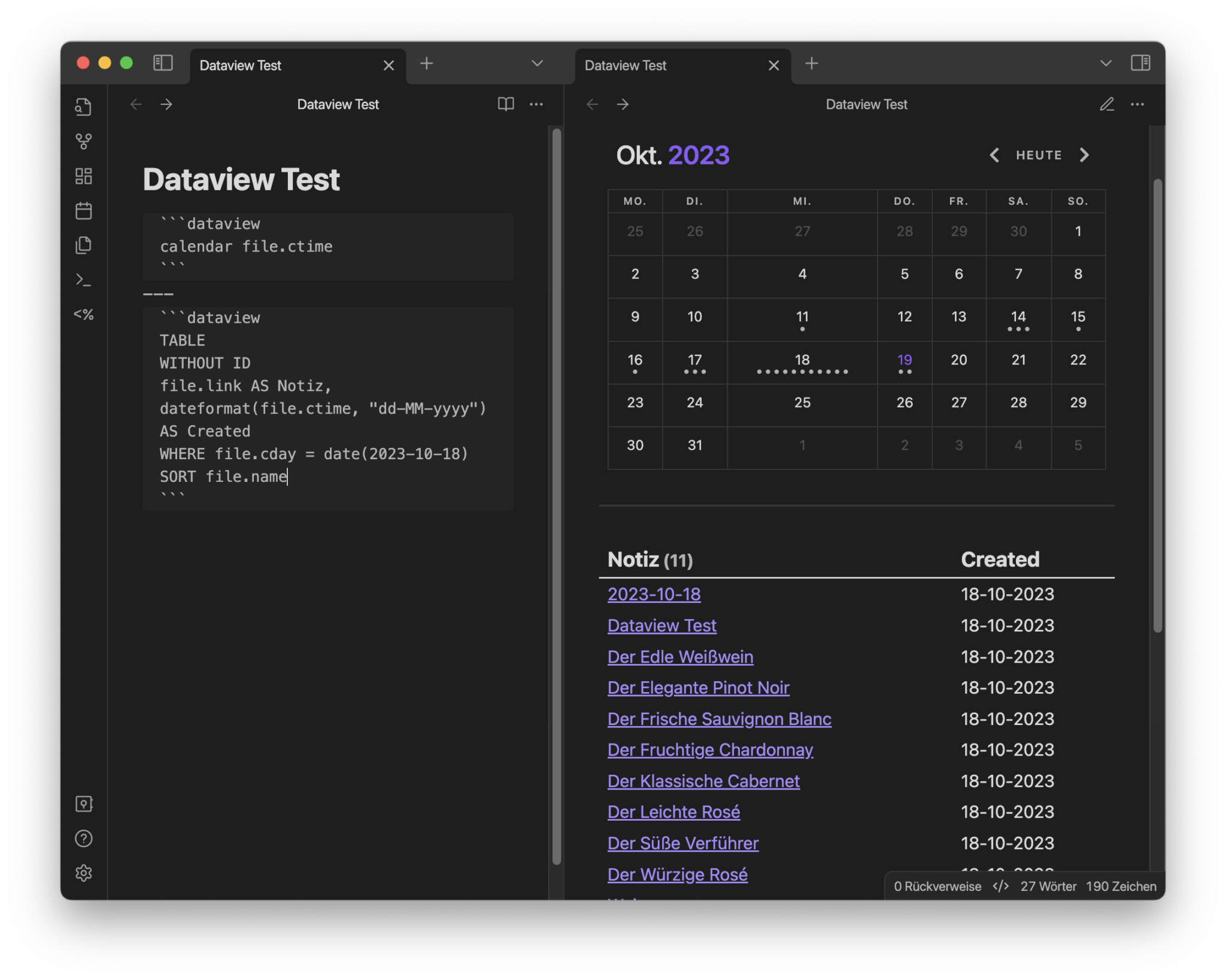Select October 19 in the calendar
Viewport: 1226px width, 980px height.
904,360
